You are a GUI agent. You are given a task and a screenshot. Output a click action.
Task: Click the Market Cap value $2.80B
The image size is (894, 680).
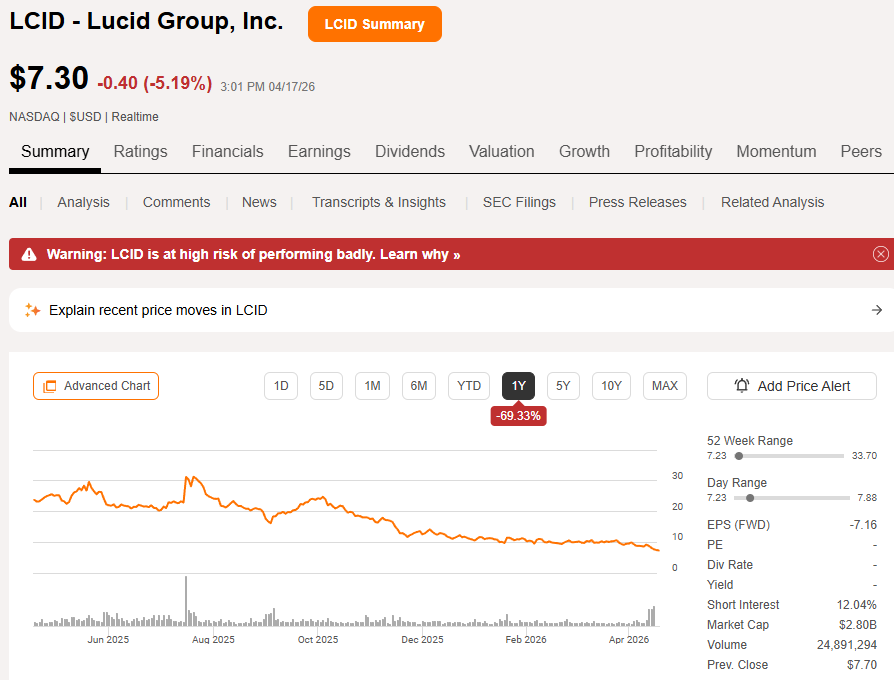(x=858, y=625)
